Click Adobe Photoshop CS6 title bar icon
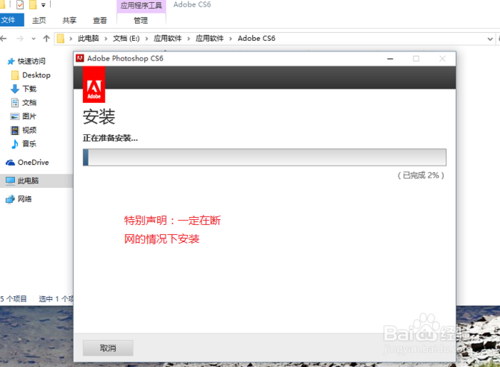The width and height of the screenshot is (500, 367). [x=80, y=58]
